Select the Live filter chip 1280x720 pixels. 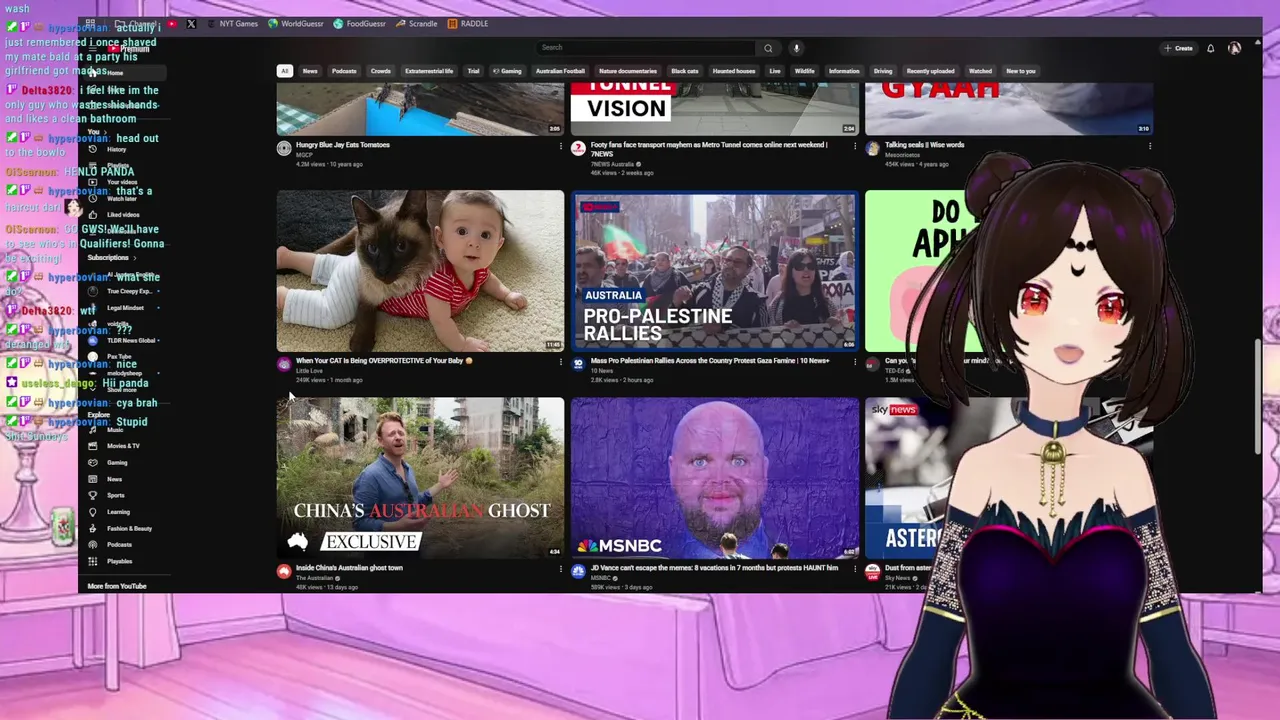pos(775,71)
